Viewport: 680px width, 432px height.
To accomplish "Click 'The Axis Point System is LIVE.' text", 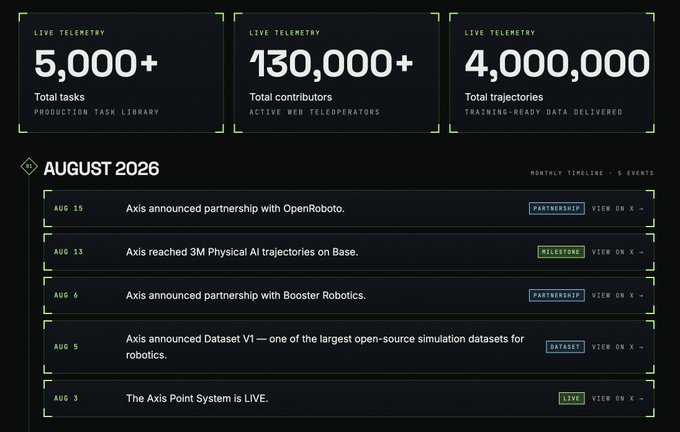I will click(x=197, y=399).
